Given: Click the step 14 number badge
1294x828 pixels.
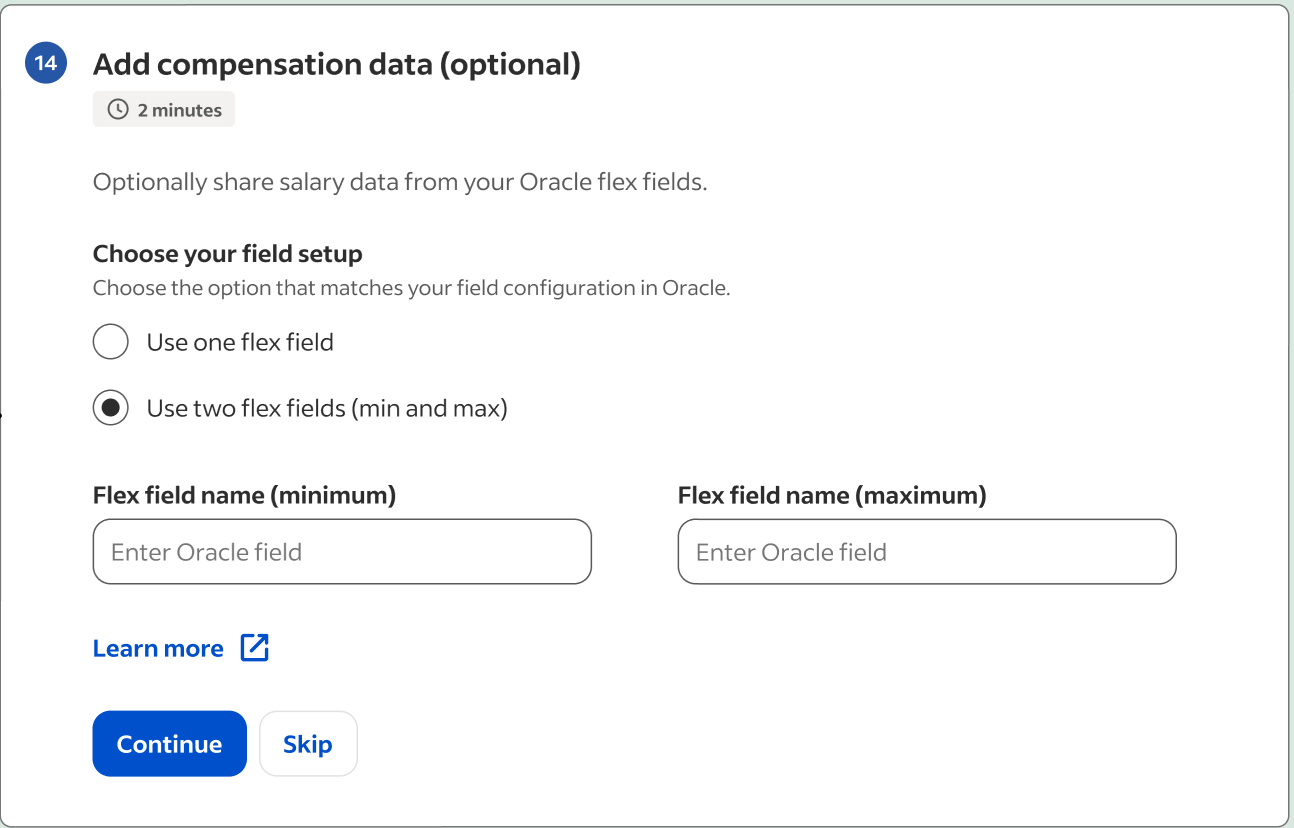Looking at the screenshot, I should coord(46,64).
